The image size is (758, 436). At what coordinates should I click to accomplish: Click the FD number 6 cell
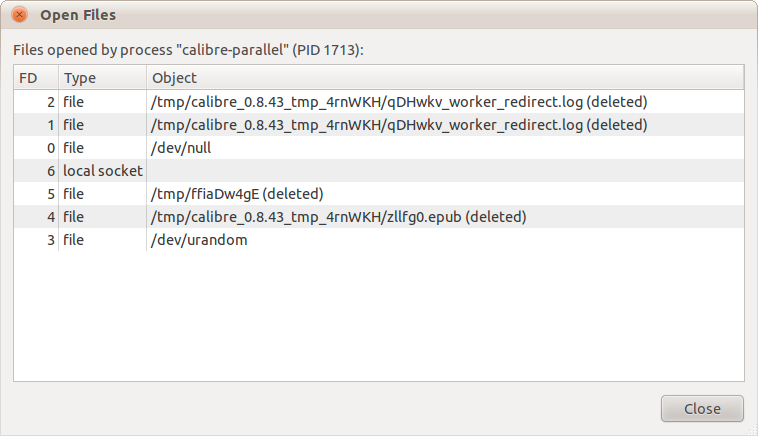(50, 171)
